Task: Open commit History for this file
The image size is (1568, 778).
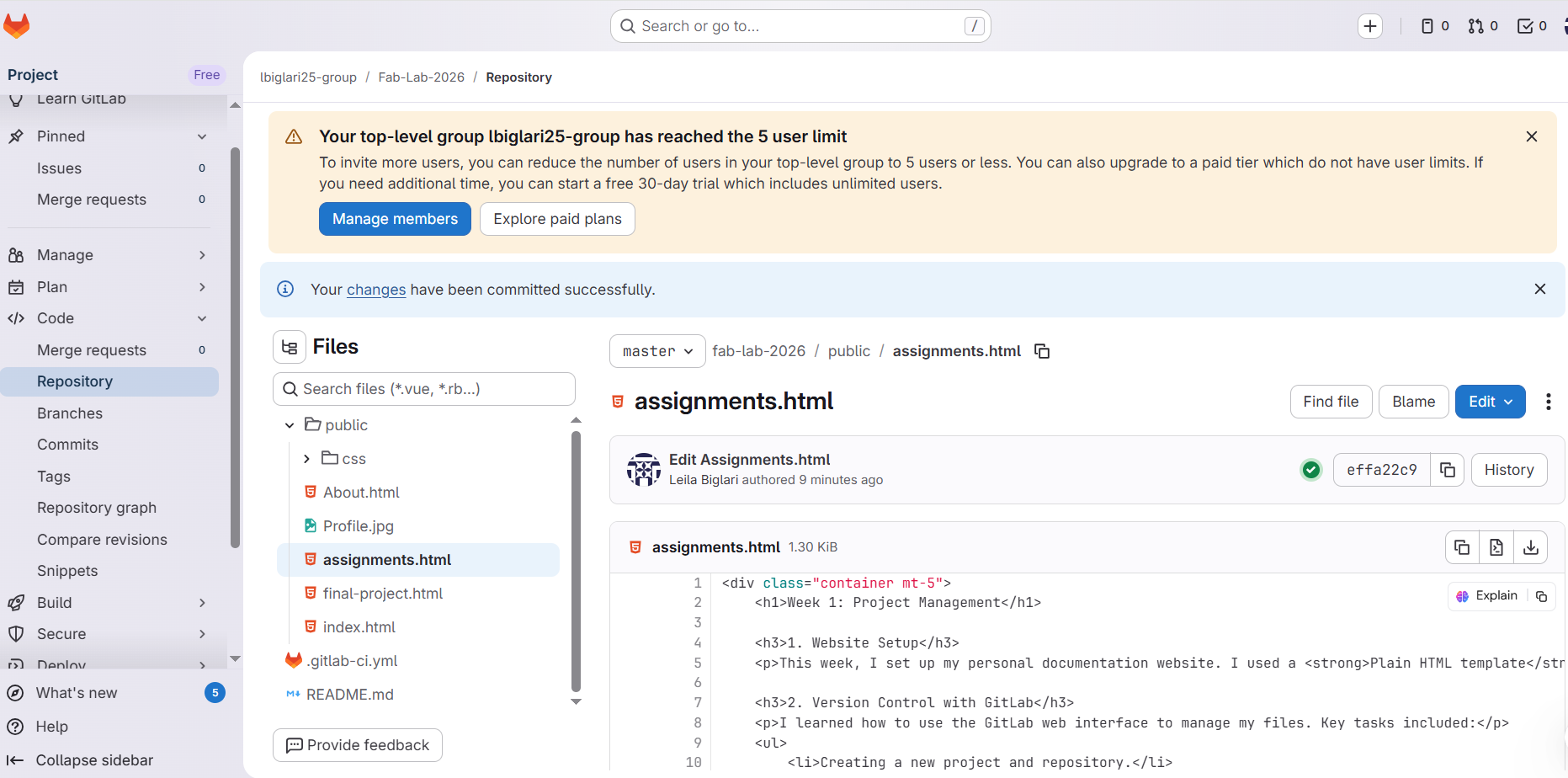Action: (x=1509, y=470)
